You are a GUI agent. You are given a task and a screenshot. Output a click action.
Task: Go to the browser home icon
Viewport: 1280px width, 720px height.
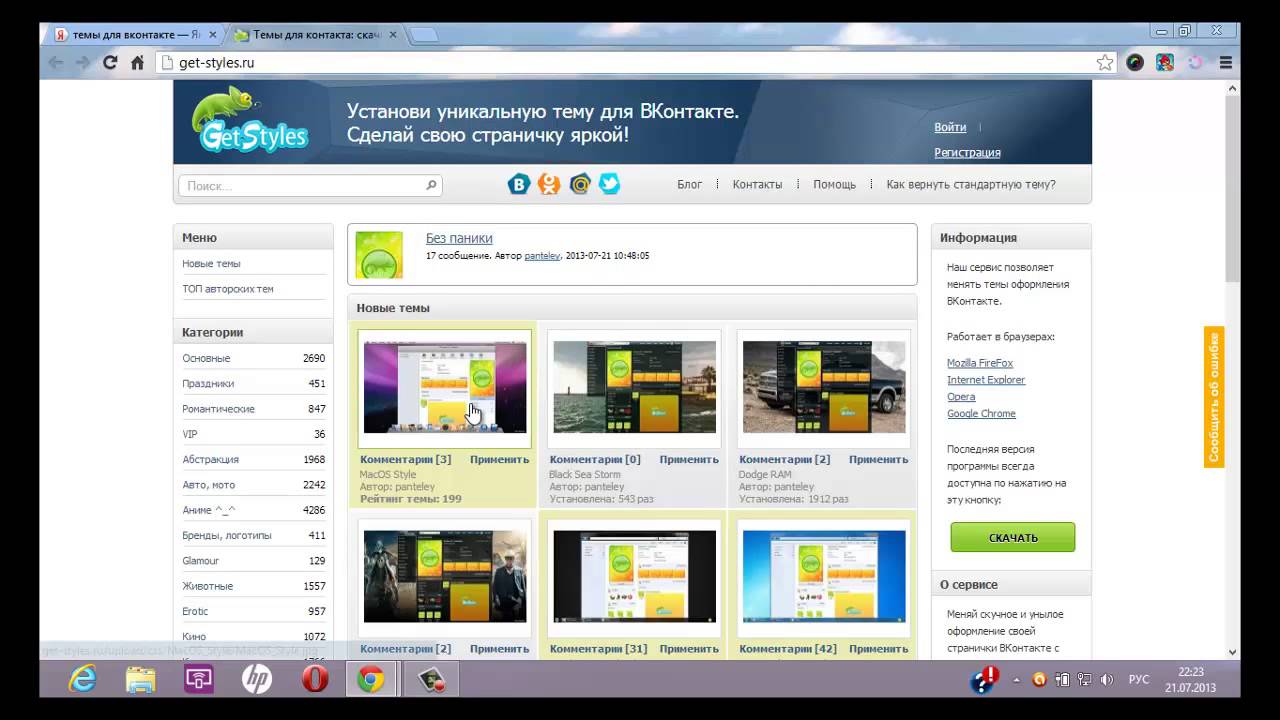pyautogui.click(x=138, y=63)
